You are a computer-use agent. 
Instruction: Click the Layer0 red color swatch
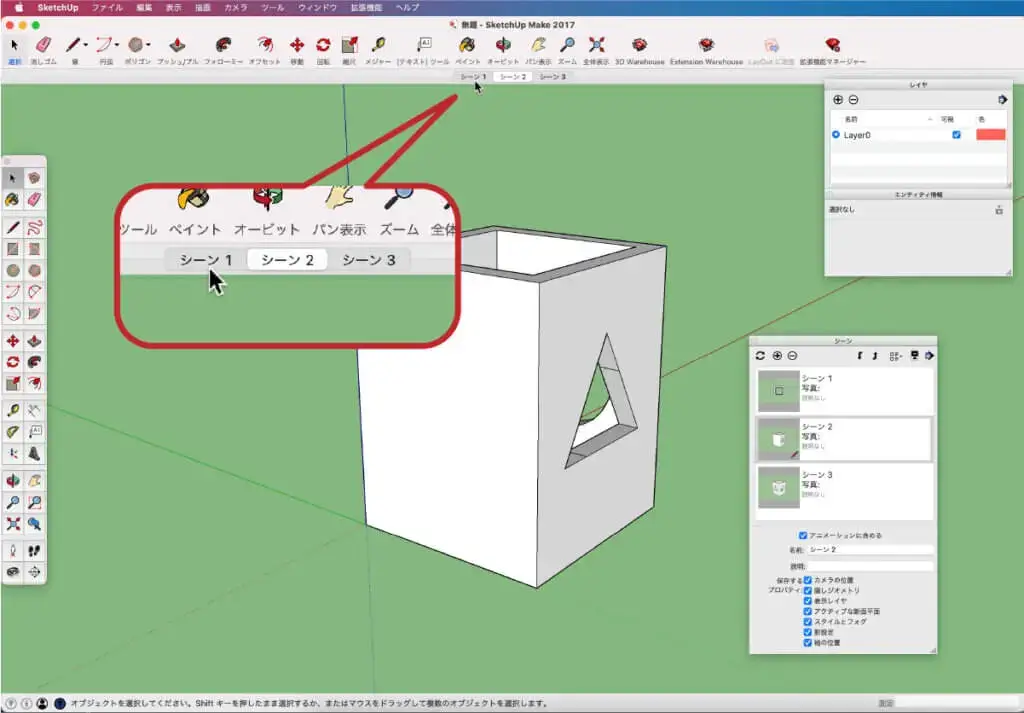pyautogui.click(x=990, y=135)
